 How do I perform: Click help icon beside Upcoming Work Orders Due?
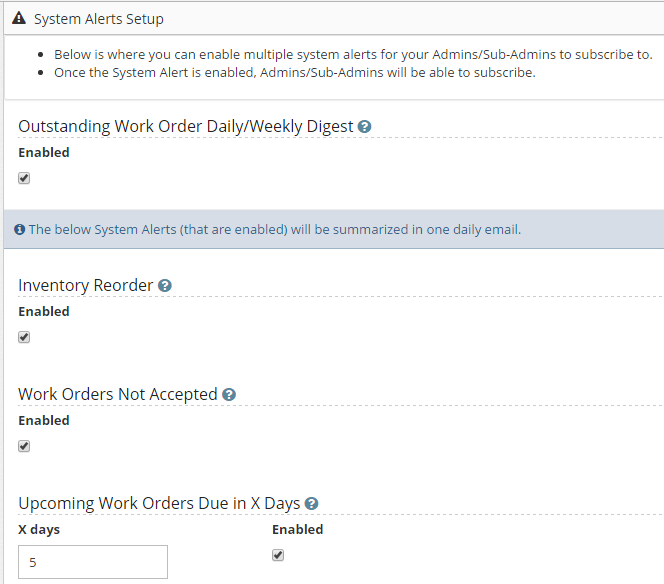pos(311,504)
